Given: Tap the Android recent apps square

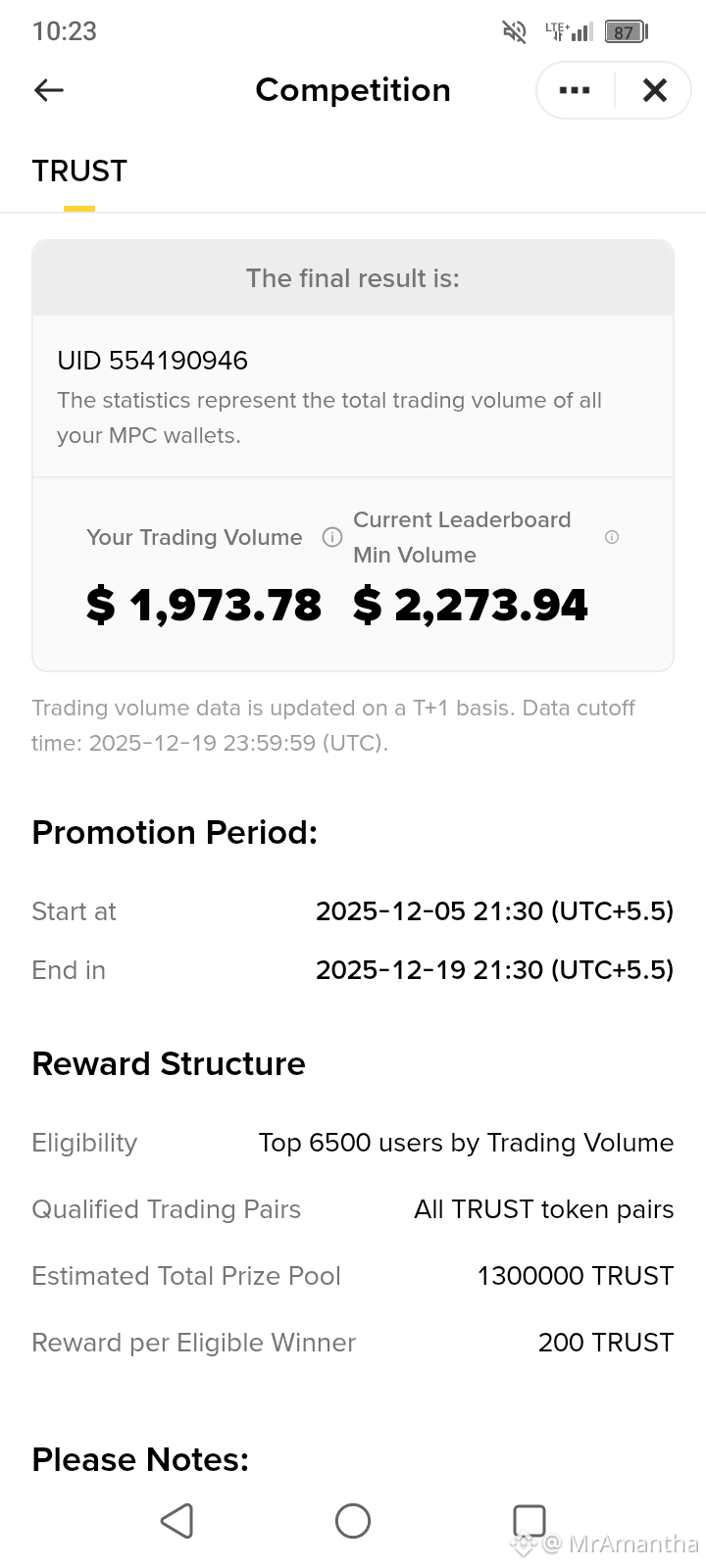Looking at the screenshot, I should coord(529,1521).
